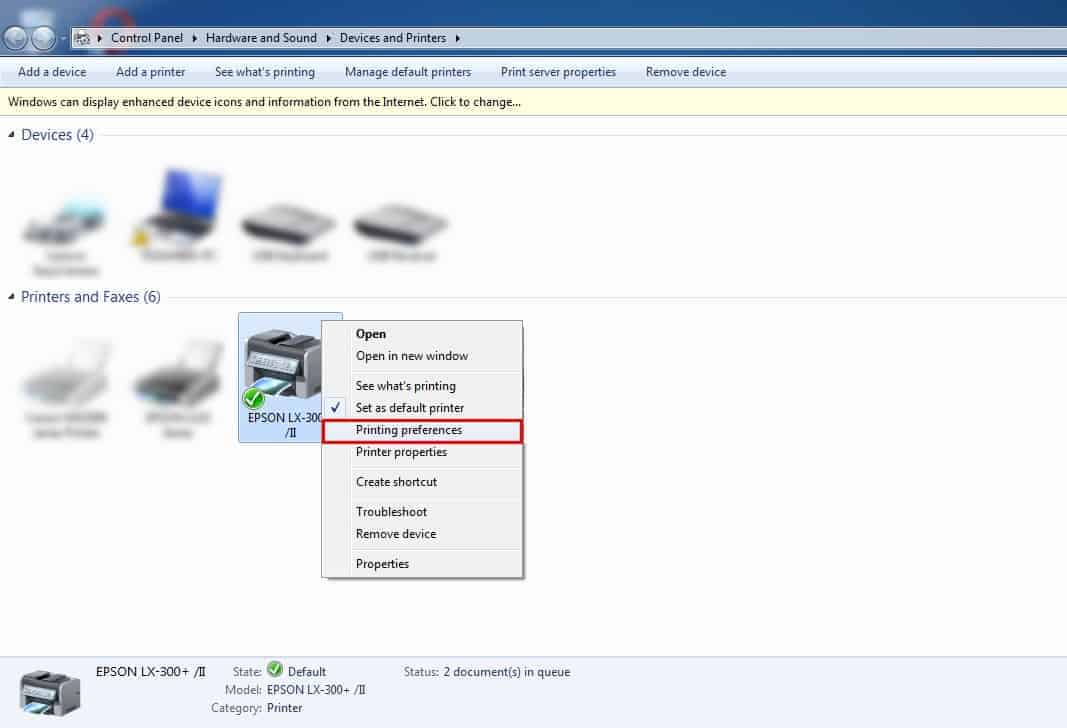
Task: Collapse the Devices (4) group
Action: pyautogui.click(x=12, y=135)
